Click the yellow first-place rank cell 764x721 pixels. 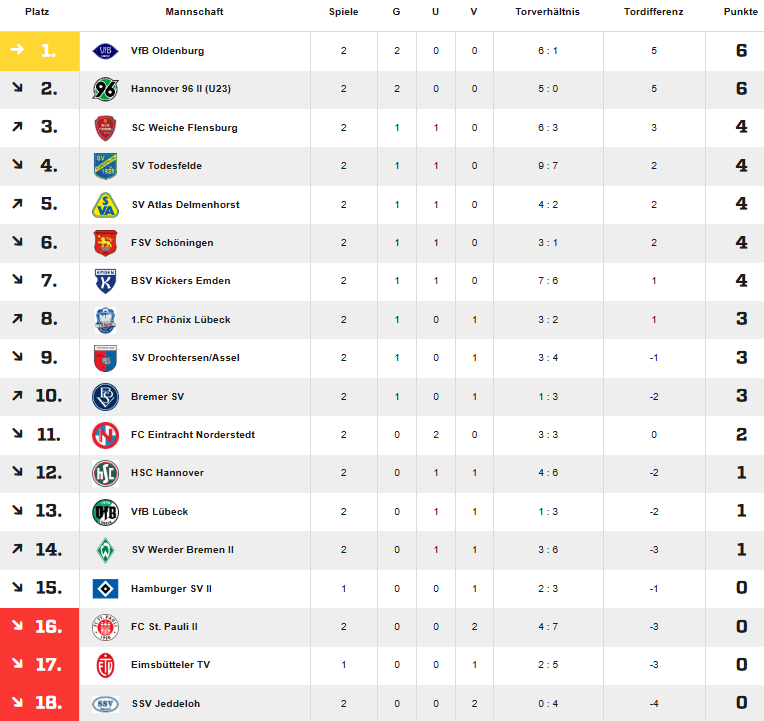[x=39, y=51]
